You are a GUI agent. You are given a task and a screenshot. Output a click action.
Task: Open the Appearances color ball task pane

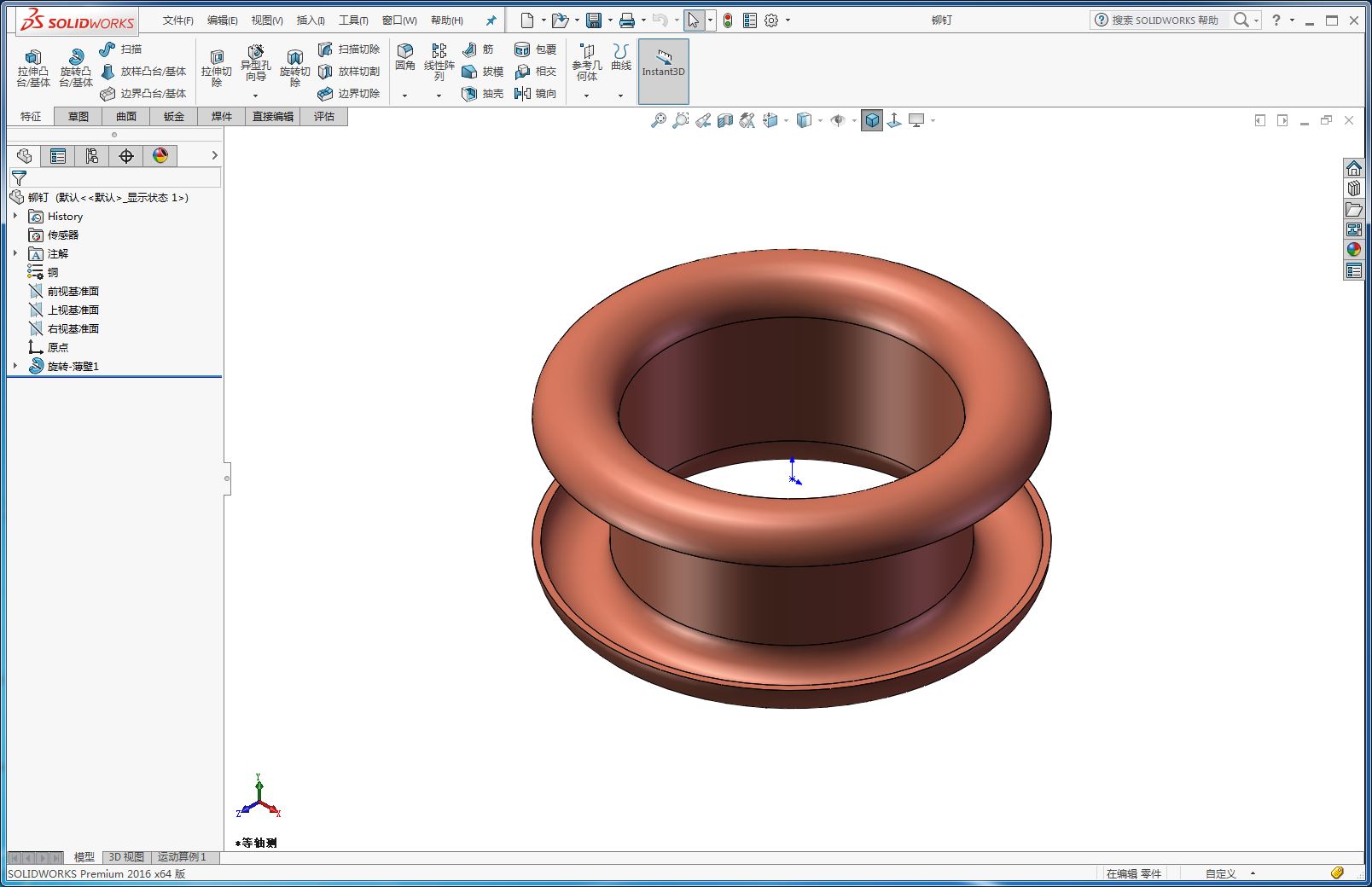tap(1354, 250)
